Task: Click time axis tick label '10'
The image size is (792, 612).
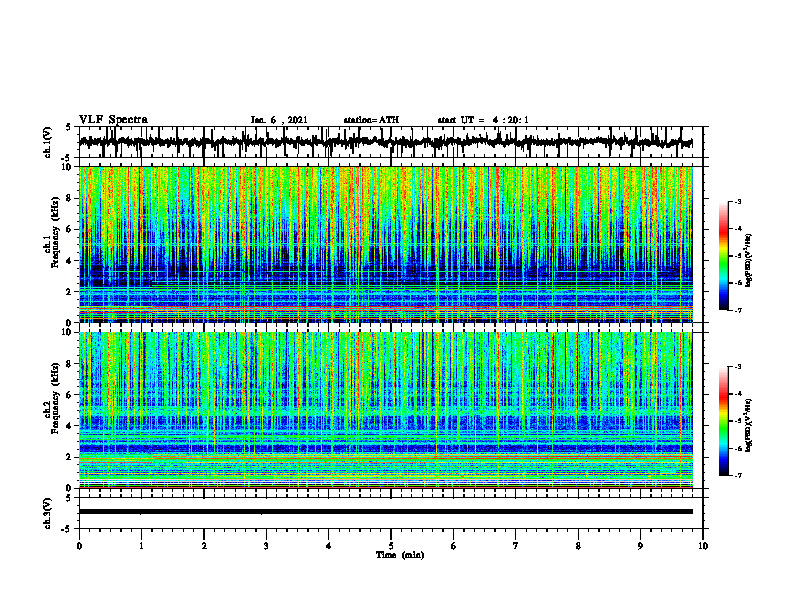Action: [x=703, y=546]
